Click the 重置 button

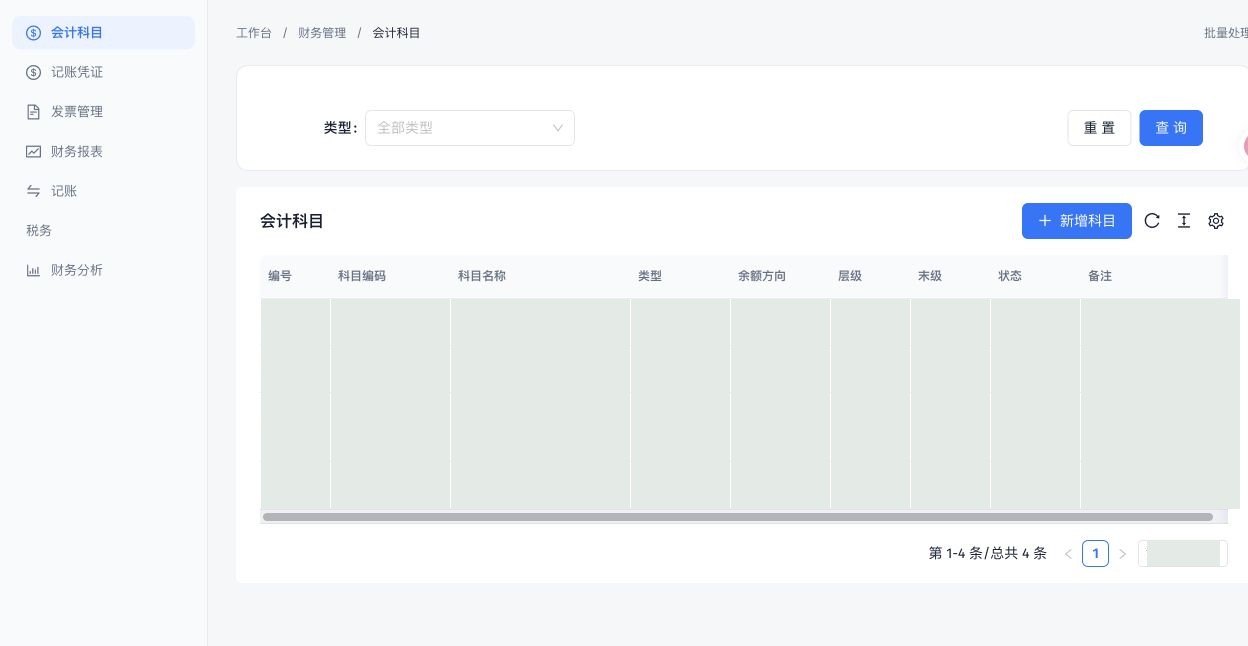1099,128
